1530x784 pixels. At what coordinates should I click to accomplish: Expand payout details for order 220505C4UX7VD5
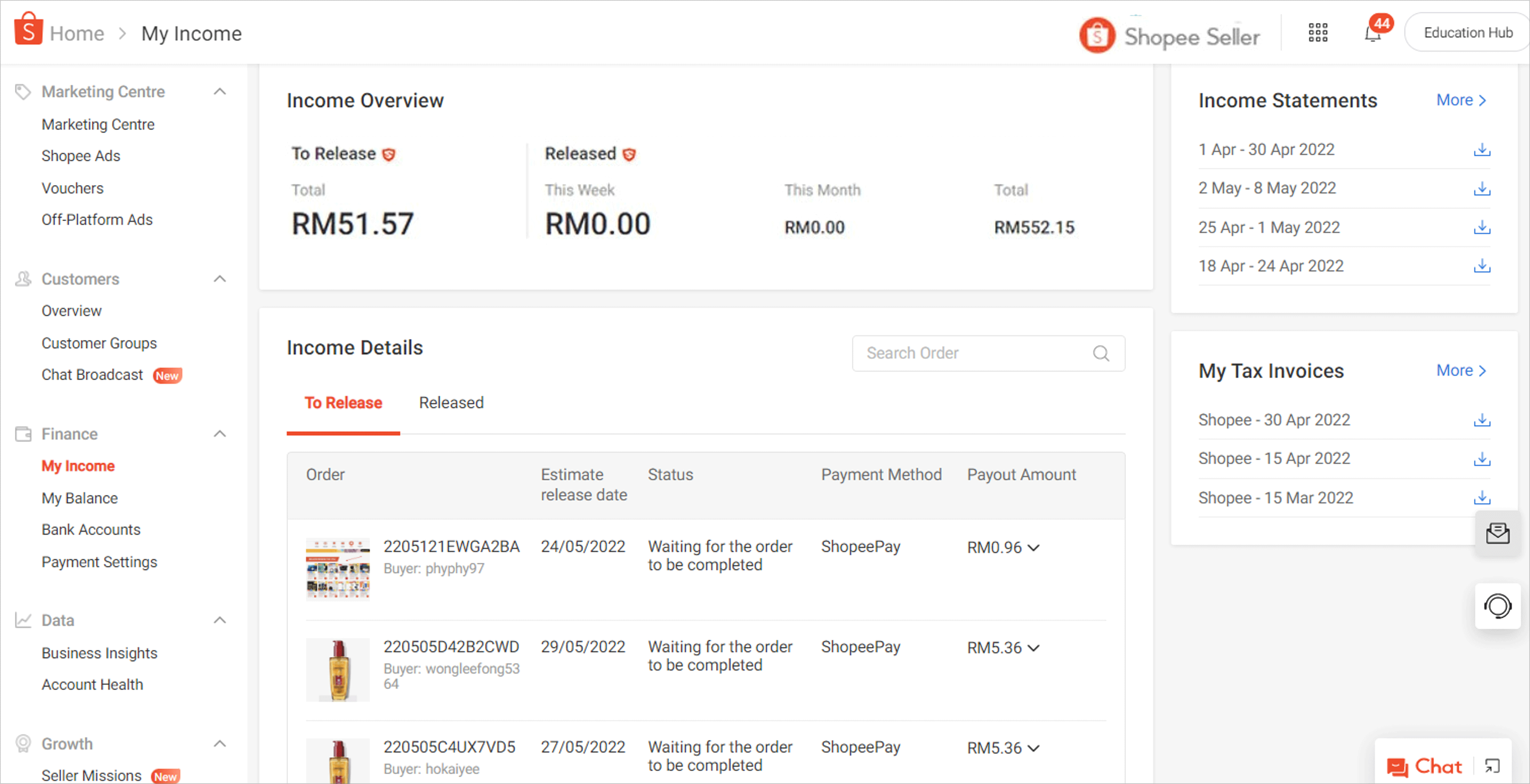(1033, 748)
